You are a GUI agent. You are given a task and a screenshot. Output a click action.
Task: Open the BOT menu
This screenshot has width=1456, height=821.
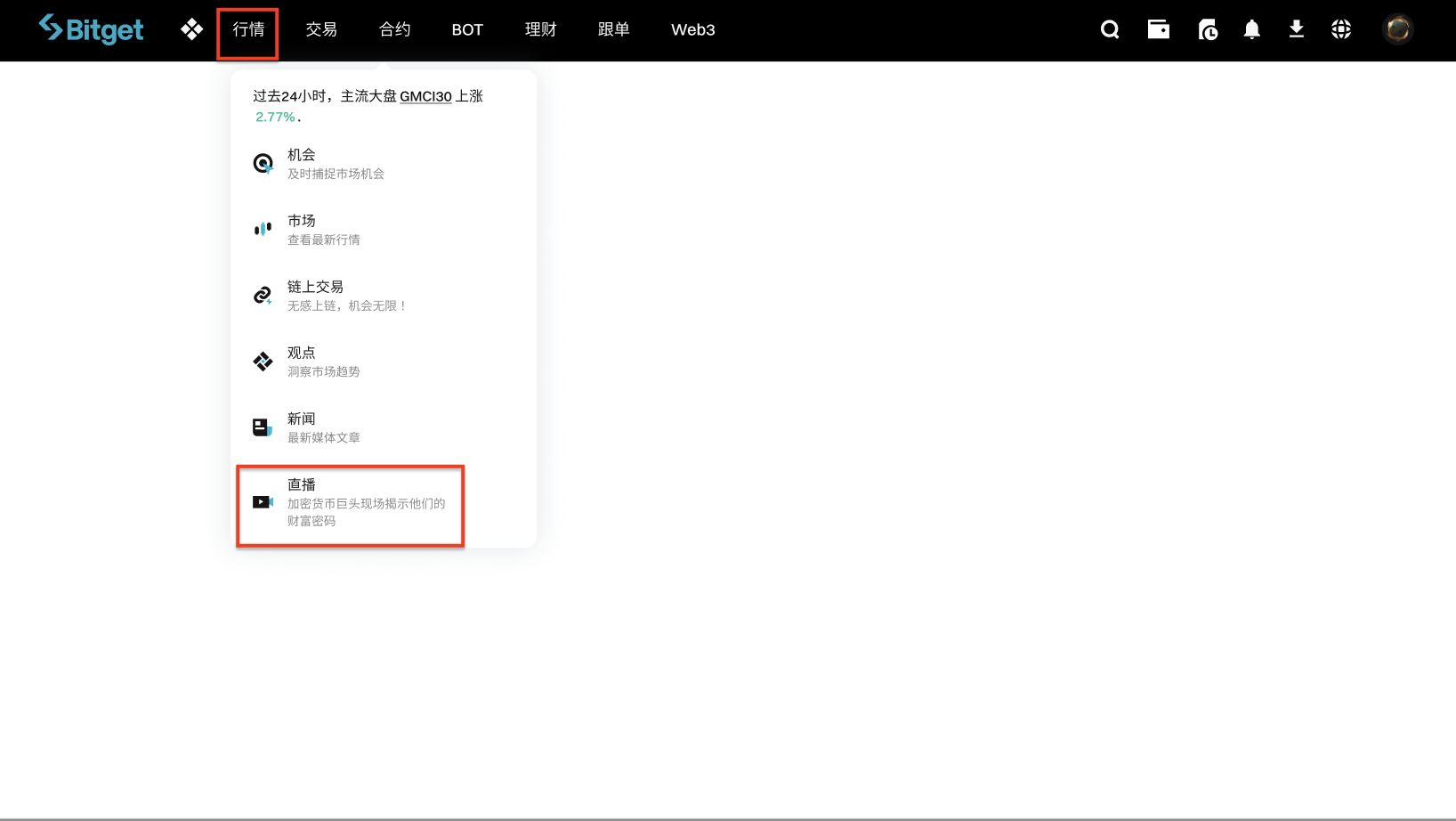tap(467, 29)
